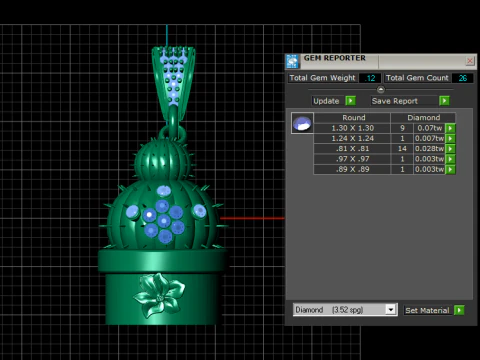Click the Total Gem Count label
The height and width of the screenshot is (360, 480).
[x=417, y=78]
